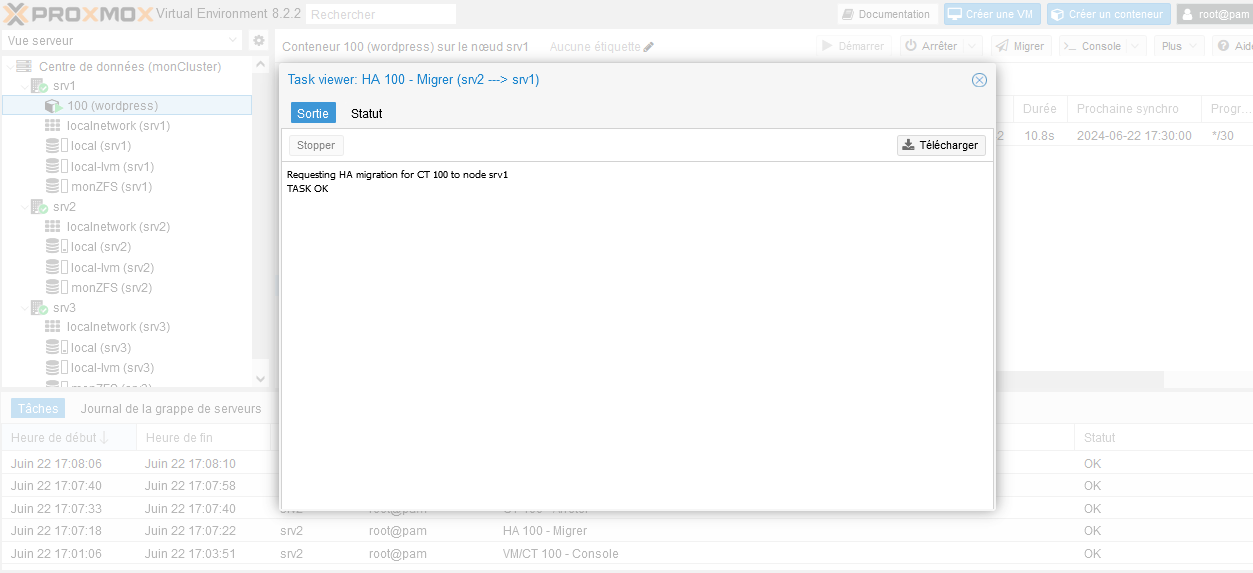Select local-lvm (srv2) in the tree
Viewport: 1253px width, 573px height.
110,268
